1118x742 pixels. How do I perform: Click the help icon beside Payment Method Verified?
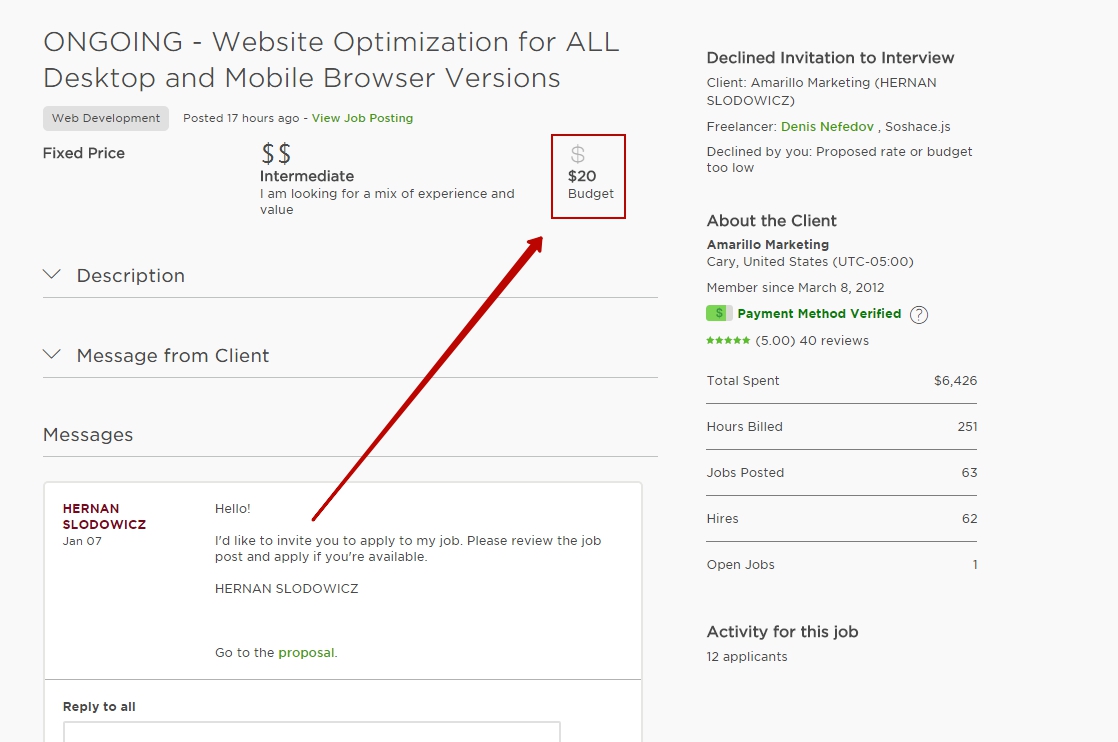tap(919, 314)
